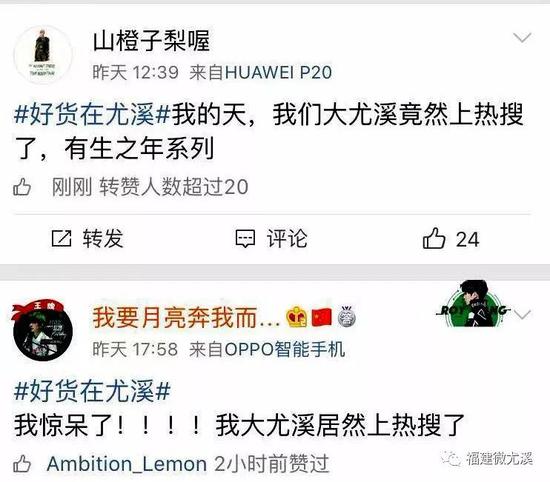Screen dimensions: 550x482
Task: Open 山橙子梨喔 username
Action: tap(151, 41)
